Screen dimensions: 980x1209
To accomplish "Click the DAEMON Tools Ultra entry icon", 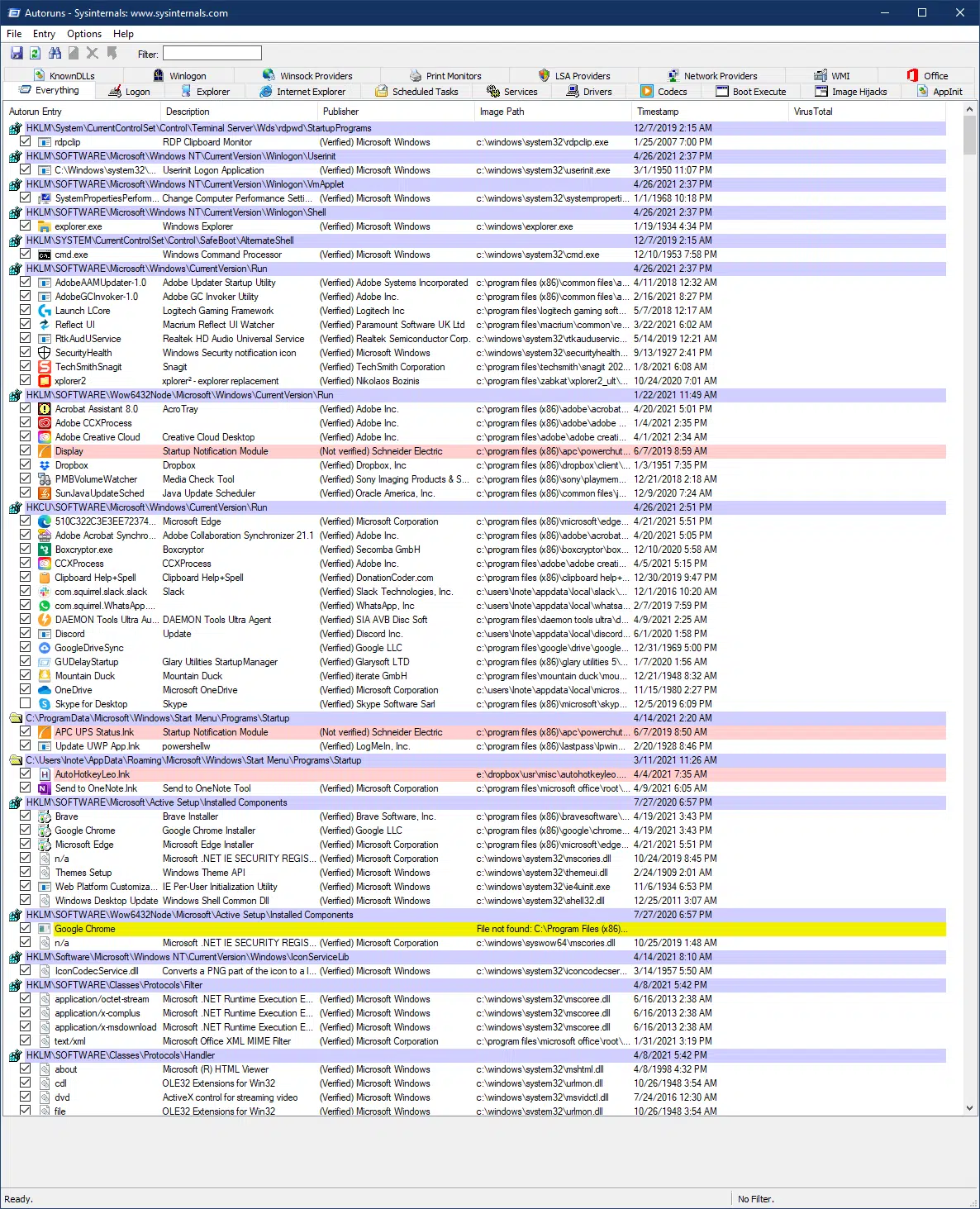I will (x=45, y=620).
